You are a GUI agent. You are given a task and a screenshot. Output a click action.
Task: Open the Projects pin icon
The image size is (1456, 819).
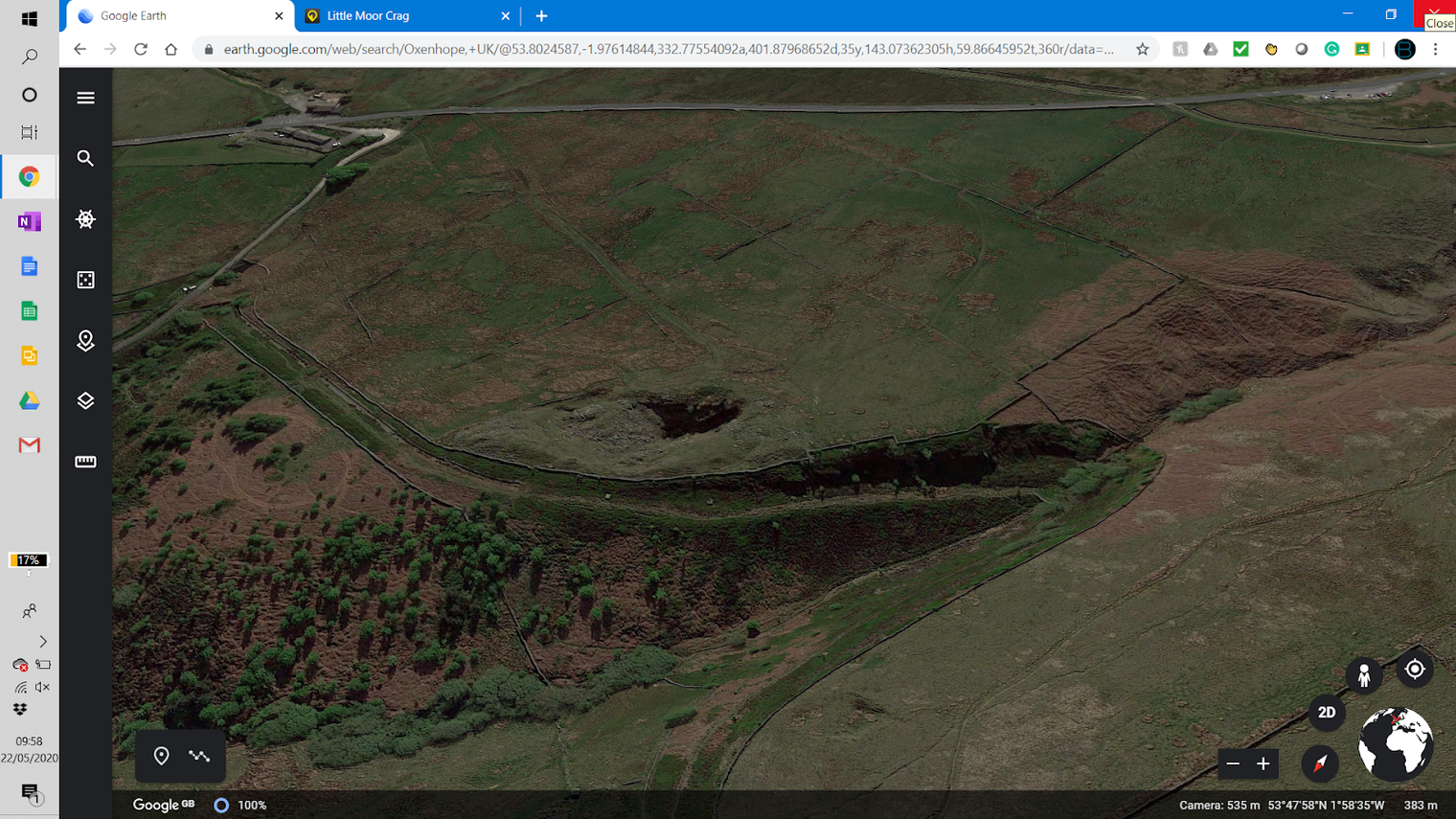(85, 340)
